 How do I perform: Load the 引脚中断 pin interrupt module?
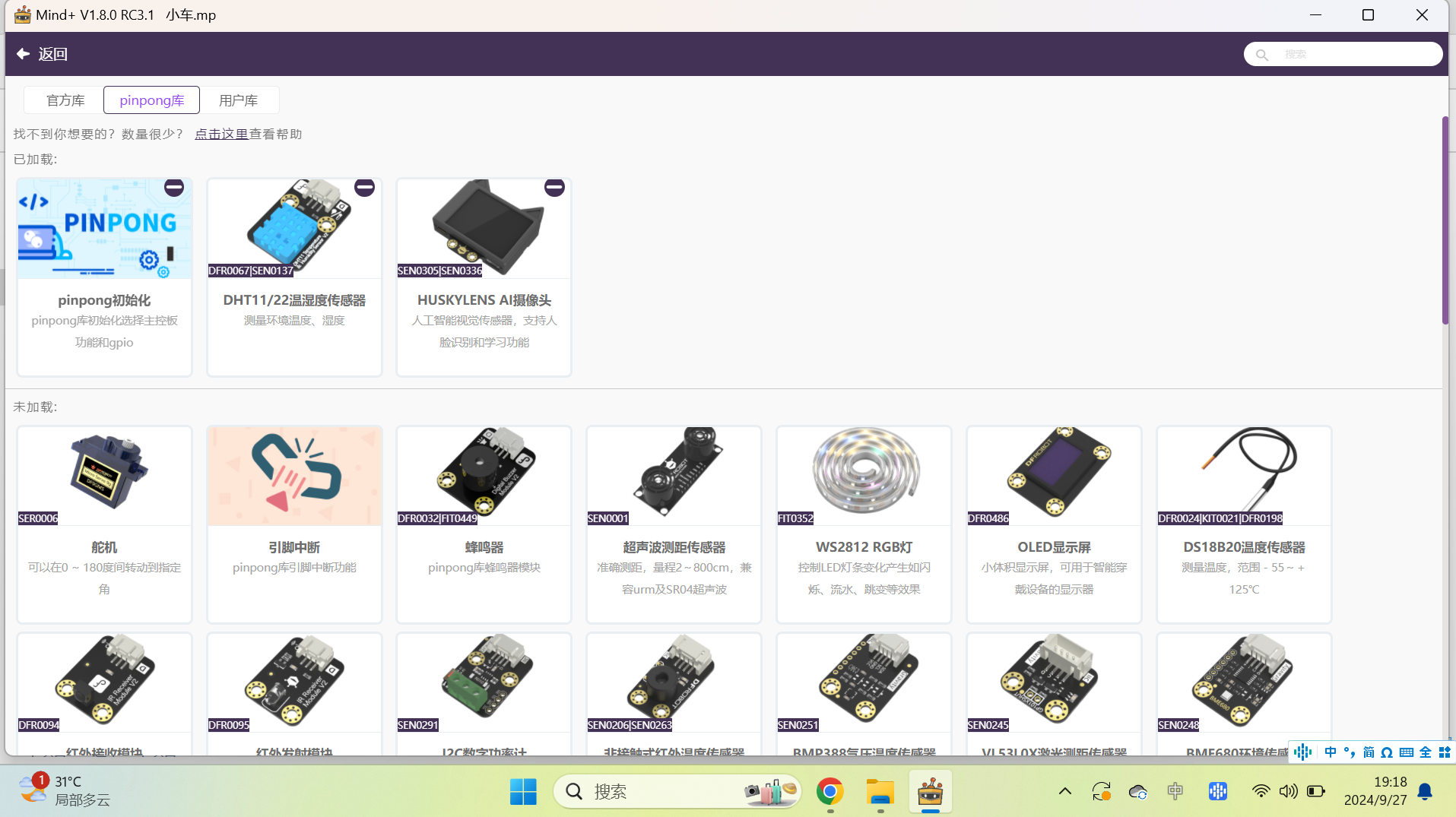294,524
